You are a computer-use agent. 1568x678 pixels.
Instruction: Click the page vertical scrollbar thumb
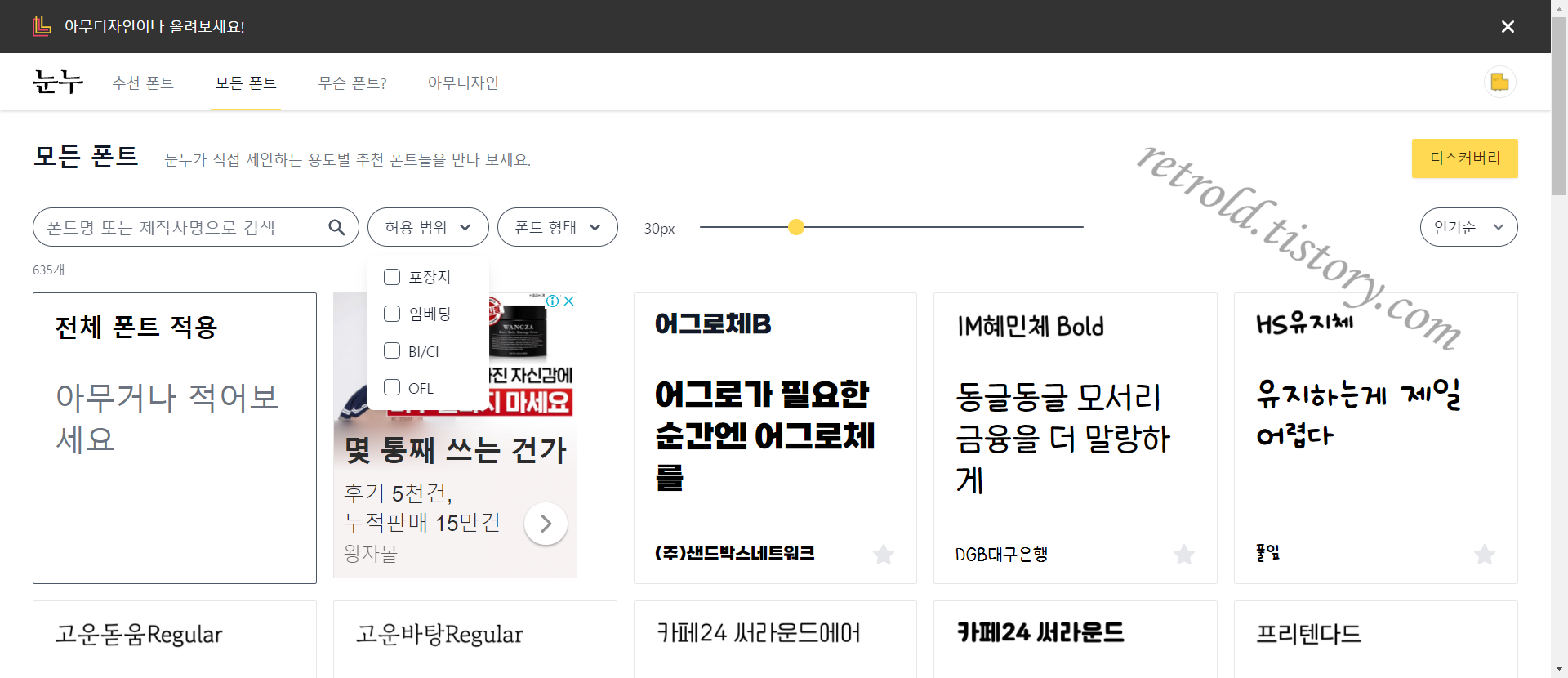tap(1559, 106)
